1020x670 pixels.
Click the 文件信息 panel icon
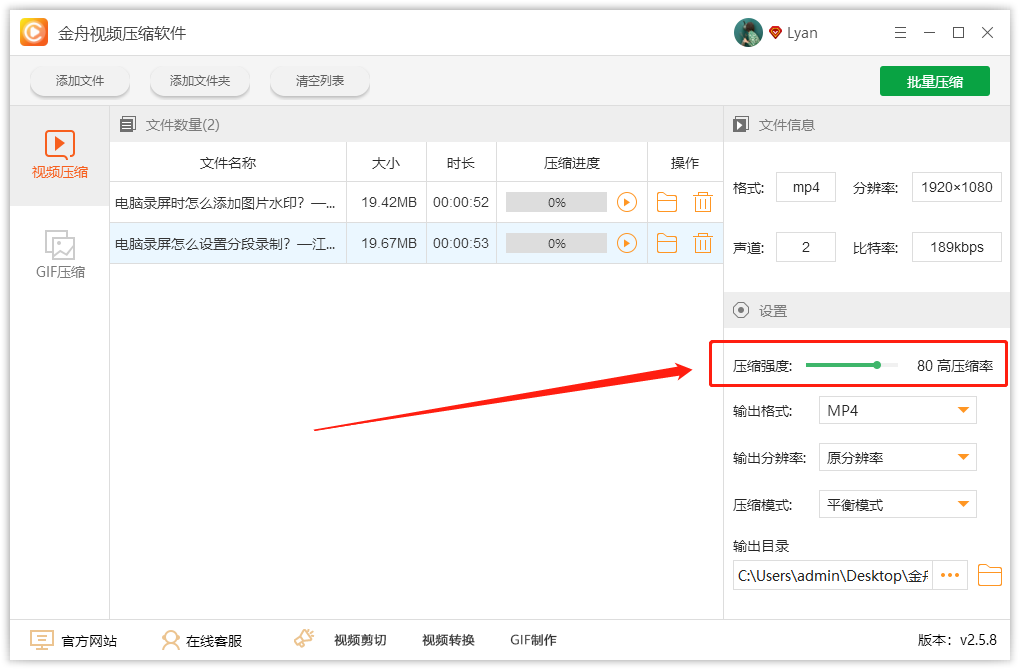[740, 124]
